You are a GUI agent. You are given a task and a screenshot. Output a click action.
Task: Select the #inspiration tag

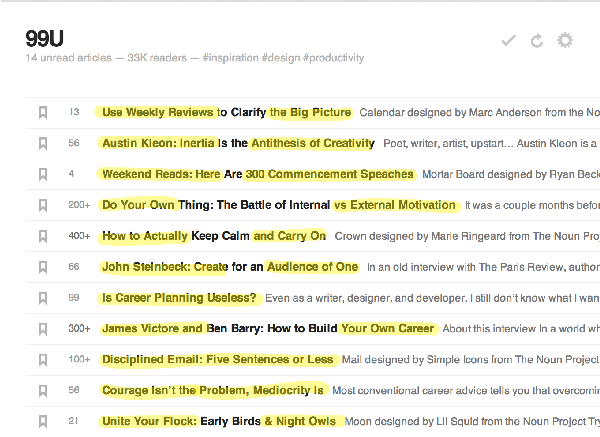[x=230, y=58]
